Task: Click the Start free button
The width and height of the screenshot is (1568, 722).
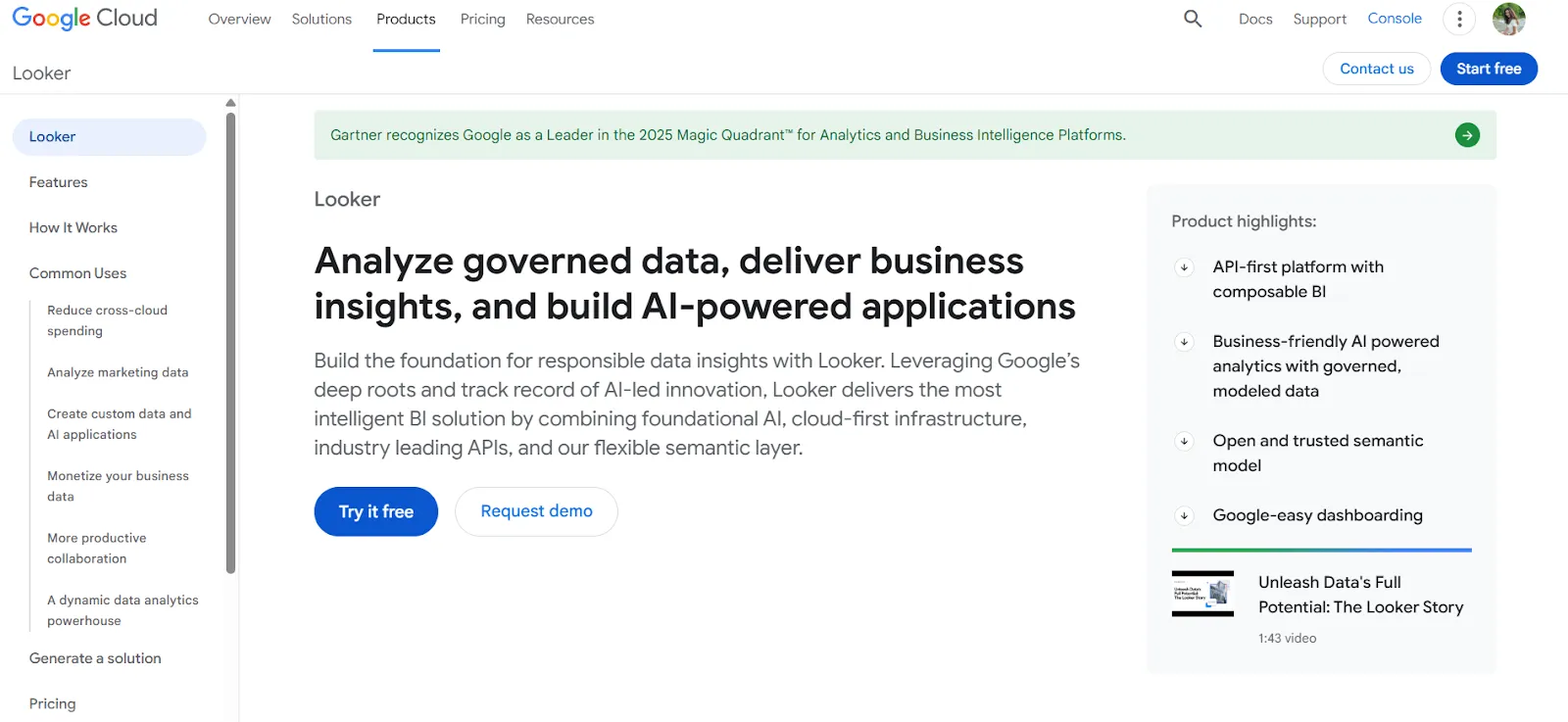Action: click(x=1488, y=69)
